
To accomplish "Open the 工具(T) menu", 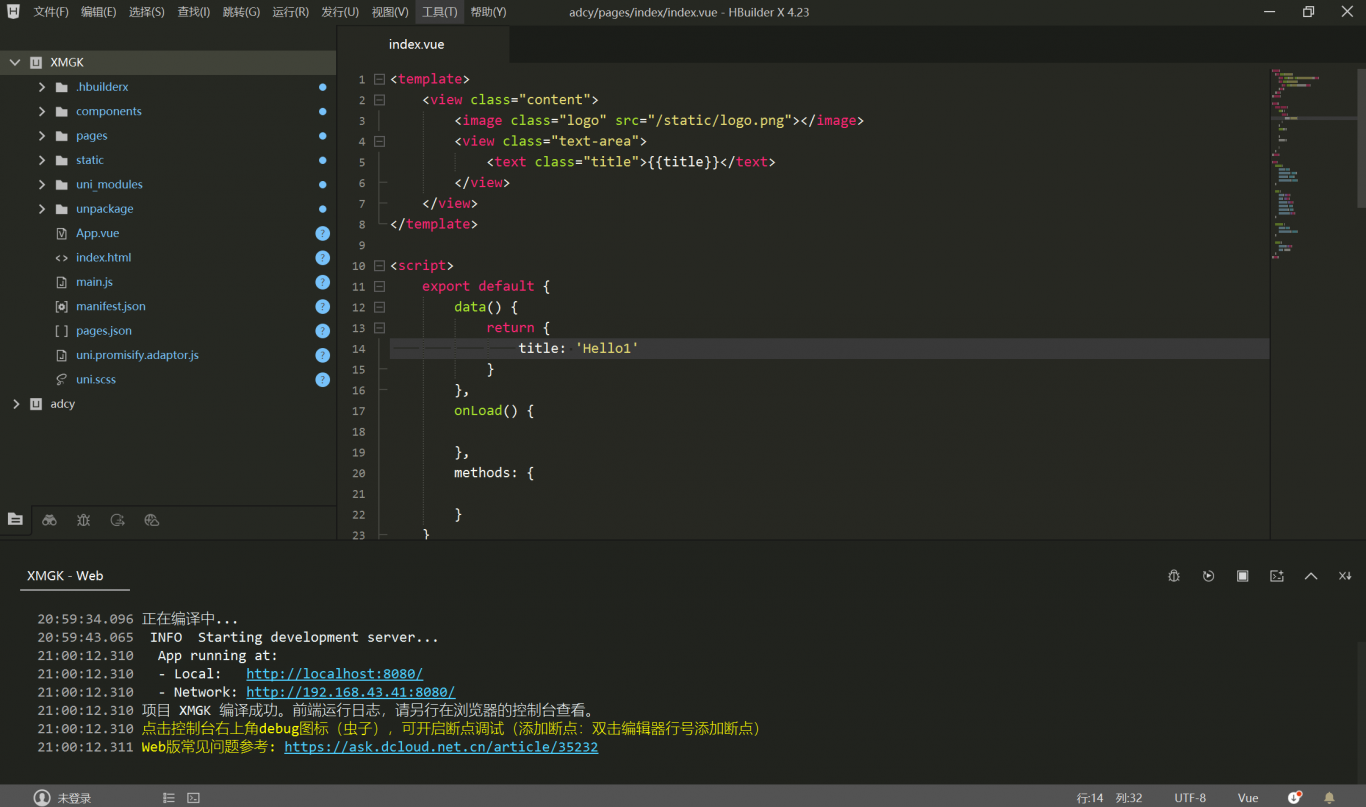I will click(439, 12).
